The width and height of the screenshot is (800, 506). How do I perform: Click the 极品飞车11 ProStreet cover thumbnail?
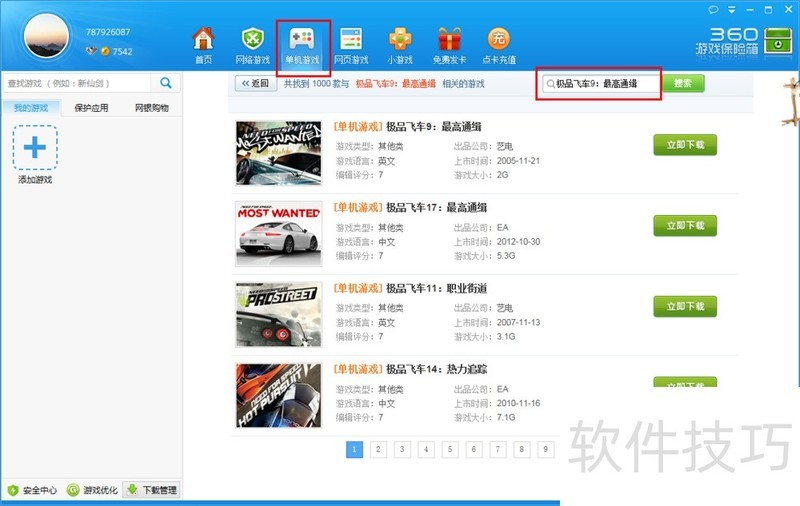(x=278, y=314)
